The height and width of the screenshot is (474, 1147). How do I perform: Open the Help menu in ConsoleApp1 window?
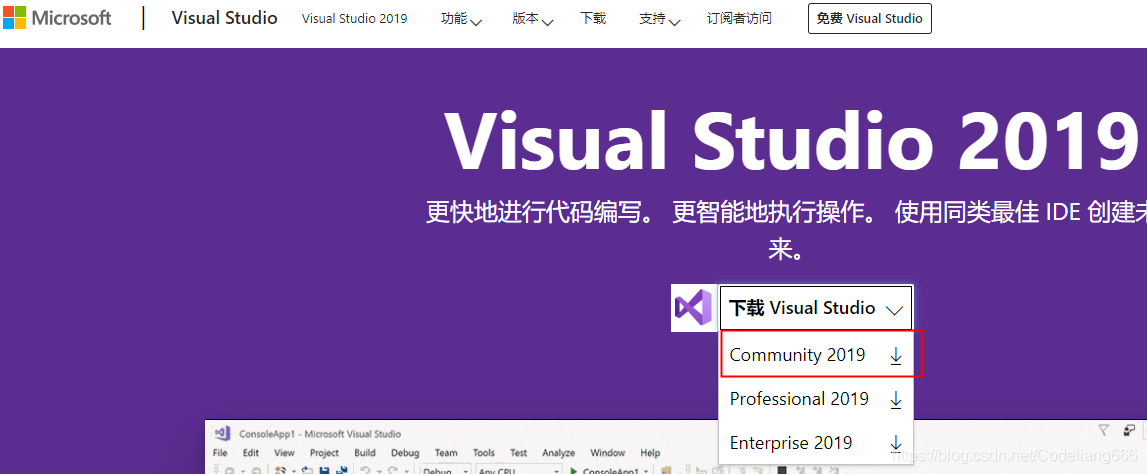point(650,453)
